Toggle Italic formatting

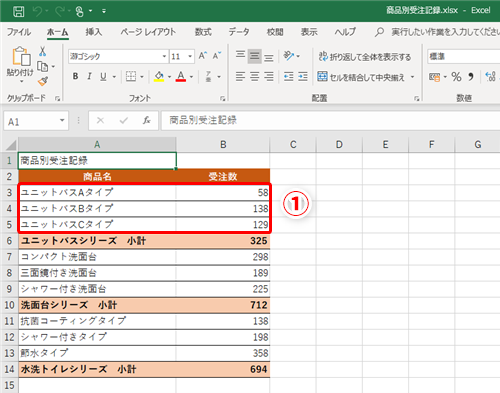point(89,76)
